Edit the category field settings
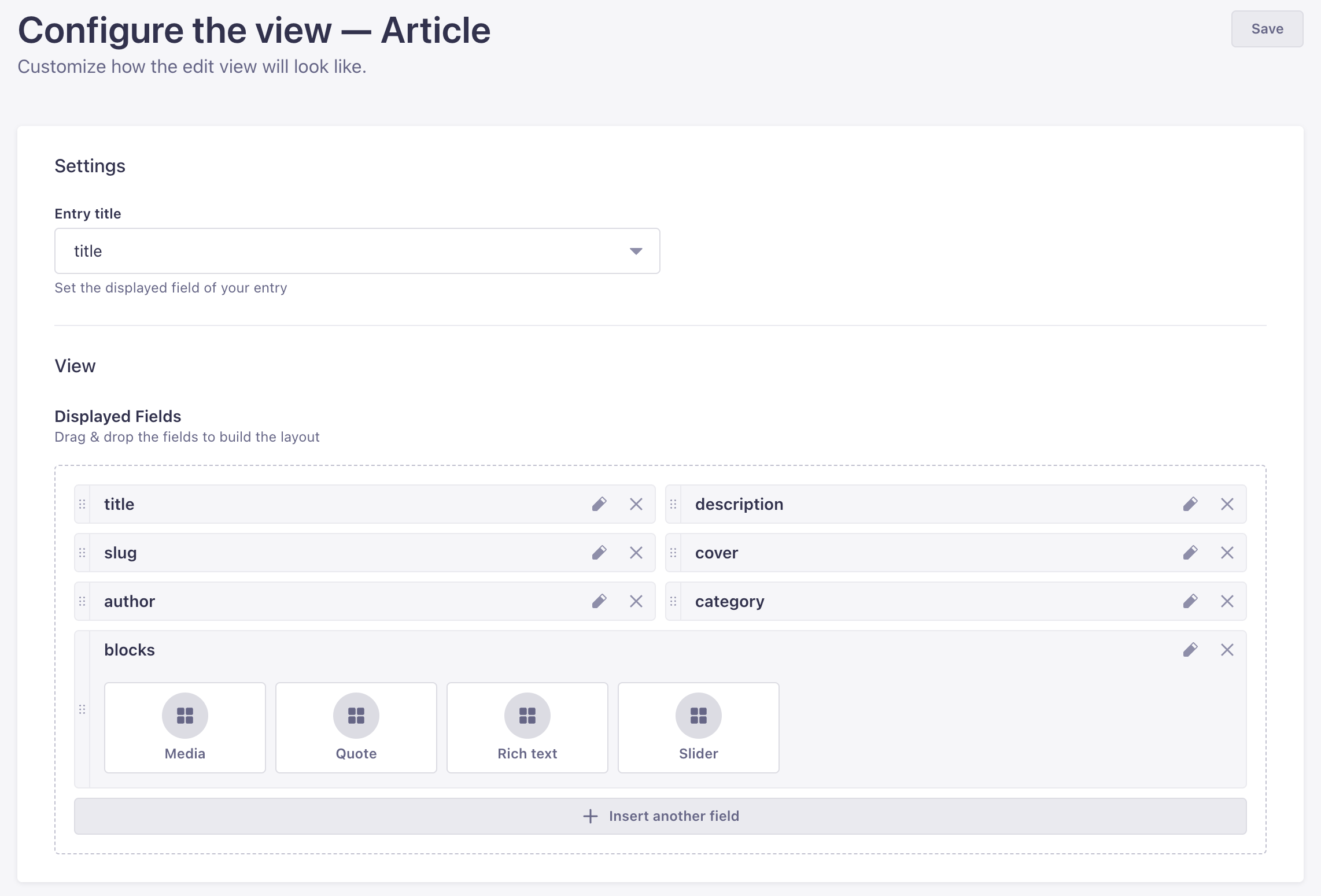The height and width of the screenshot is (896, 1321). click(x=1190, y=601)
